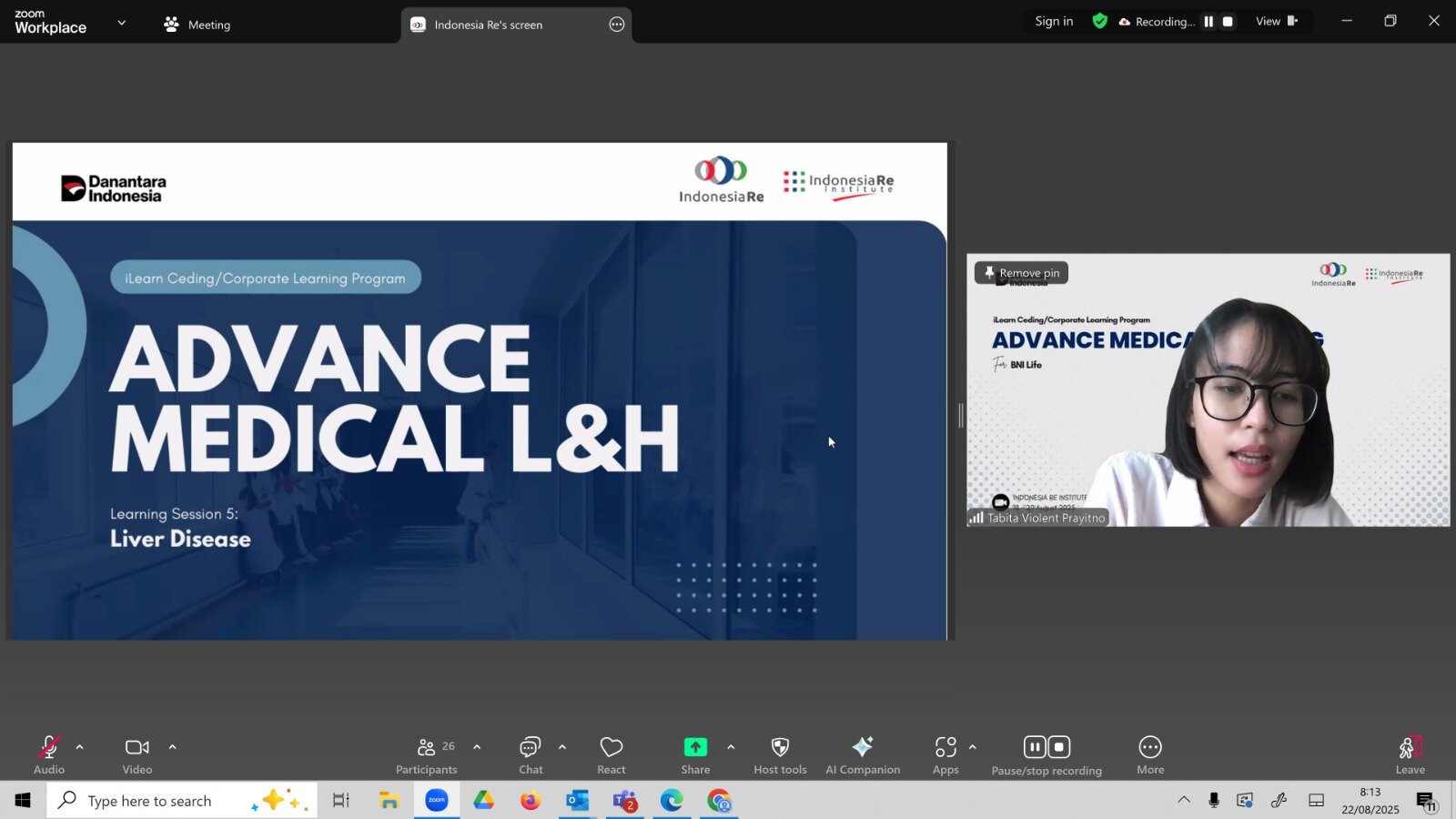The image size is (1456, 819).
Task: Click the divider handle between screen and video
Action: [960, 416]
